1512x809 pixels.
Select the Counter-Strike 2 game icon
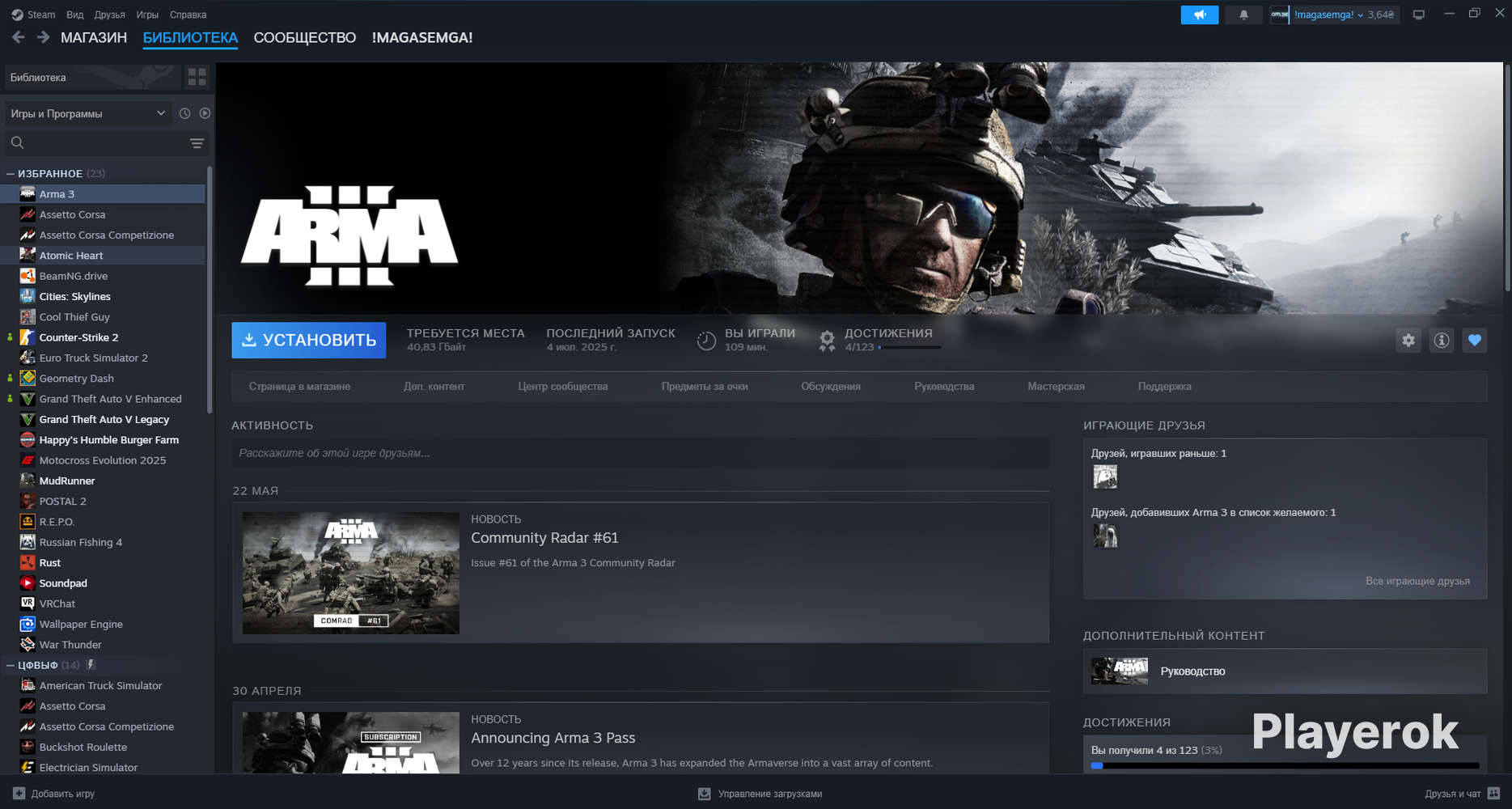28,337
